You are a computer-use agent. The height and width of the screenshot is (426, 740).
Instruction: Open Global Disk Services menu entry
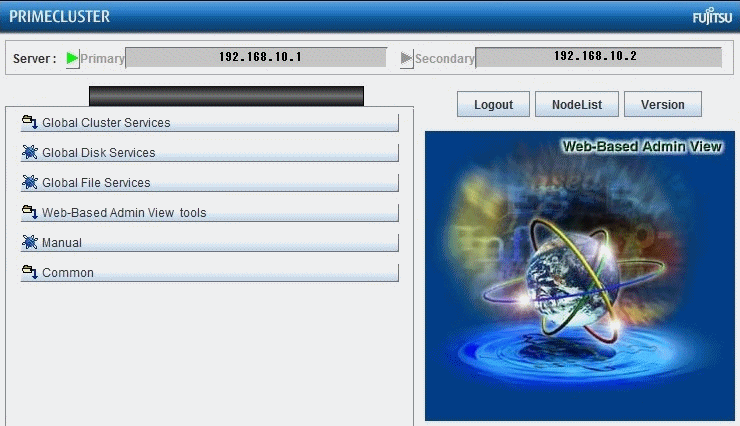[210, 153]
